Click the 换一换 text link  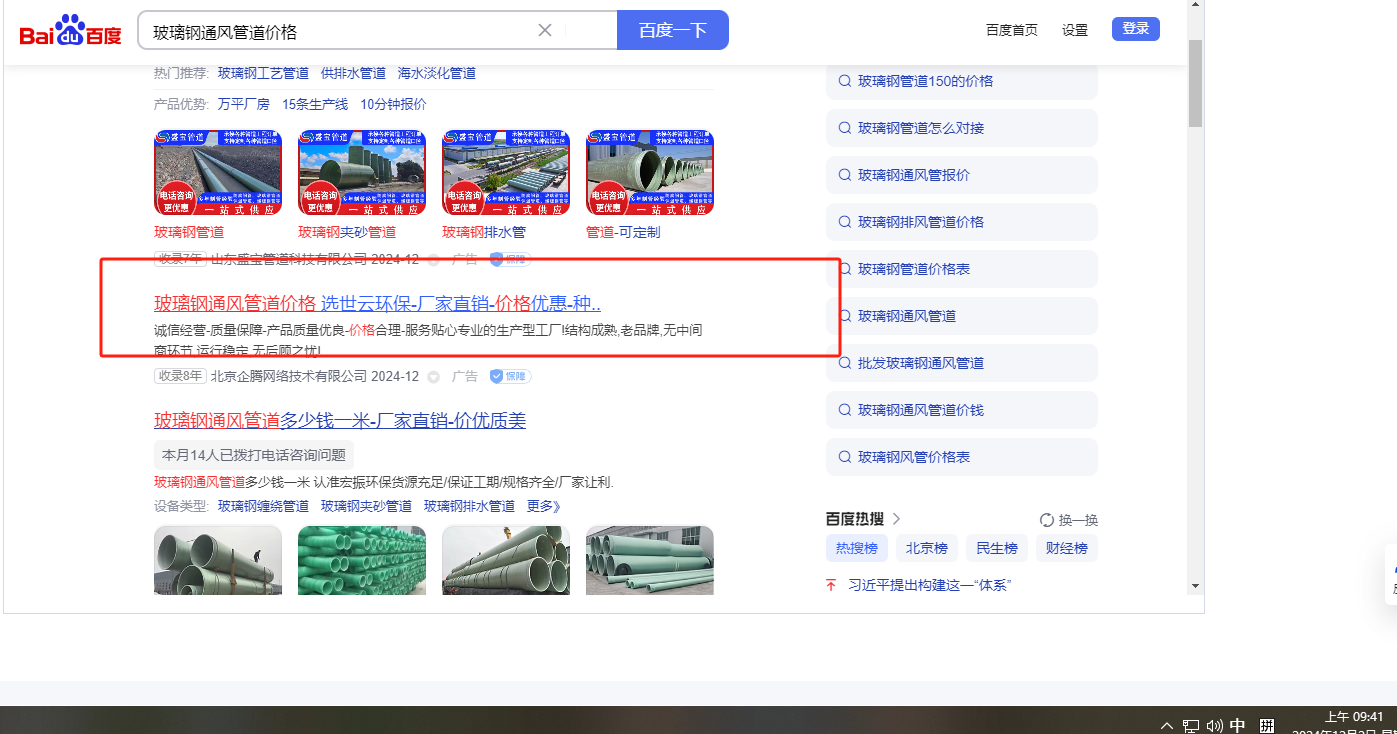tap(1078, 520)
